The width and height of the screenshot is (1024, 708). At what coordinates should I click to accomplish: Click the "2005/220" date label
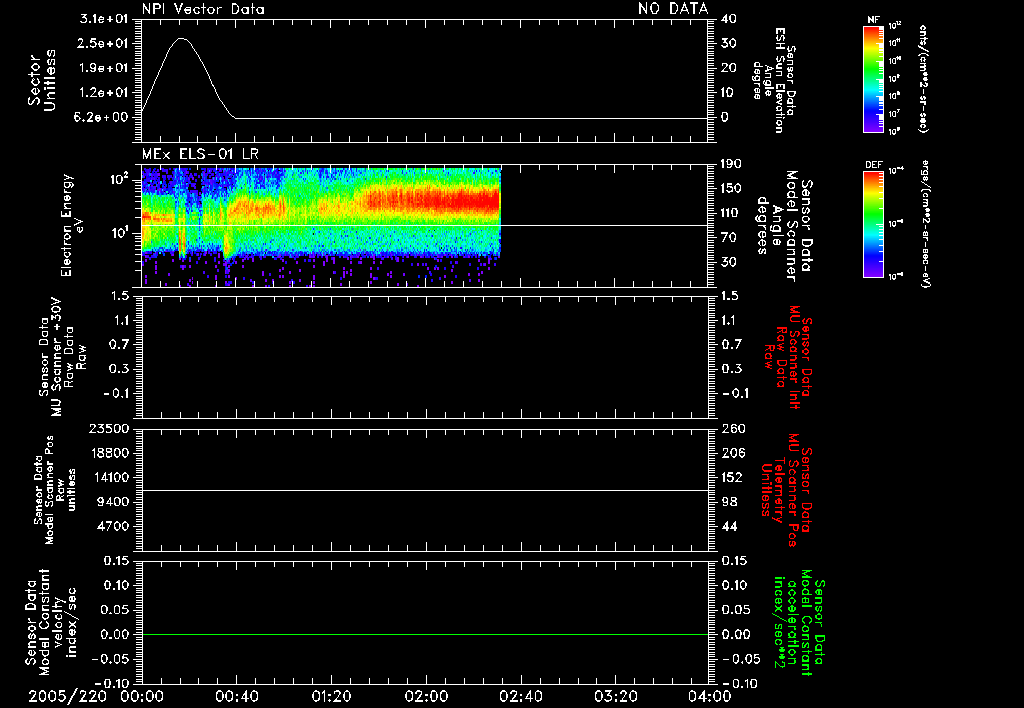click(67, 696)
